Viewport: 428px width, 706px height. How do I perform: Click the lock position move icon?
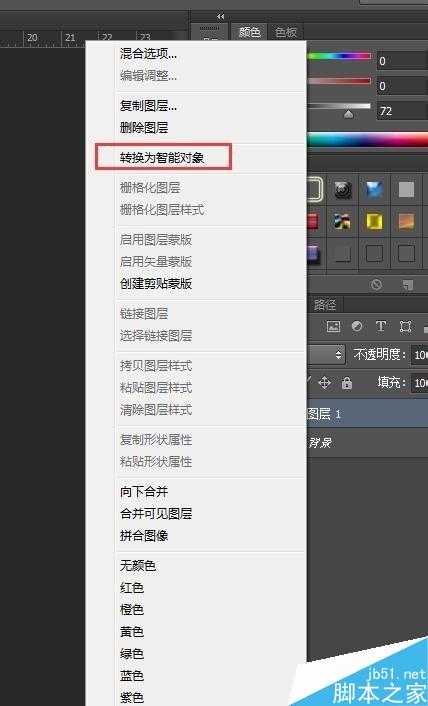pos(324,383)
